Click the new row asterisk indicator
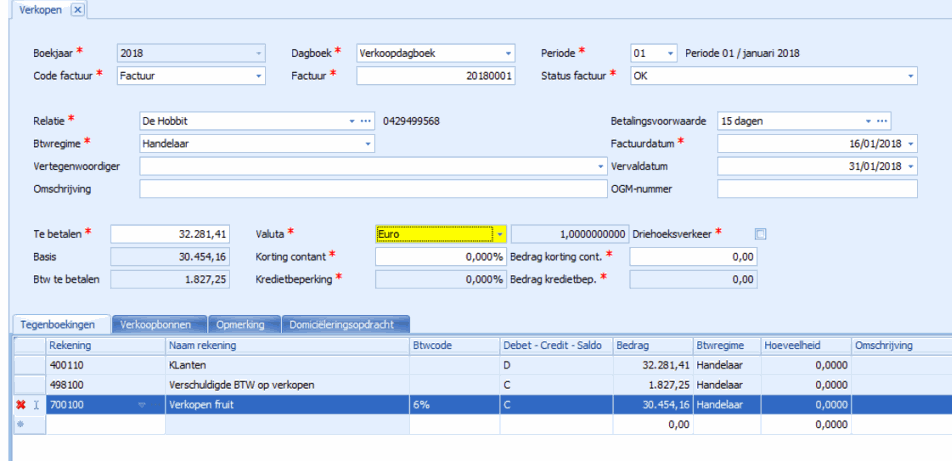 click(21, 425)
